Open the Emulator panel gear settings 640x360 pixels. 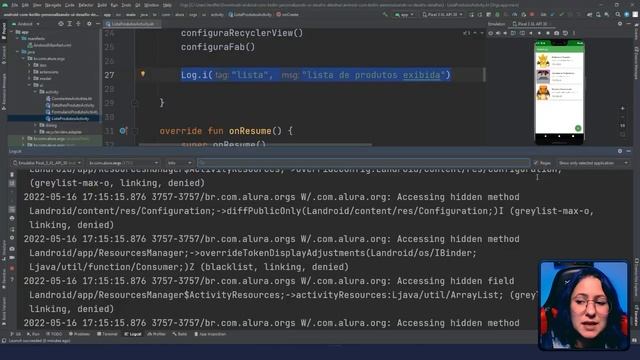620,24
